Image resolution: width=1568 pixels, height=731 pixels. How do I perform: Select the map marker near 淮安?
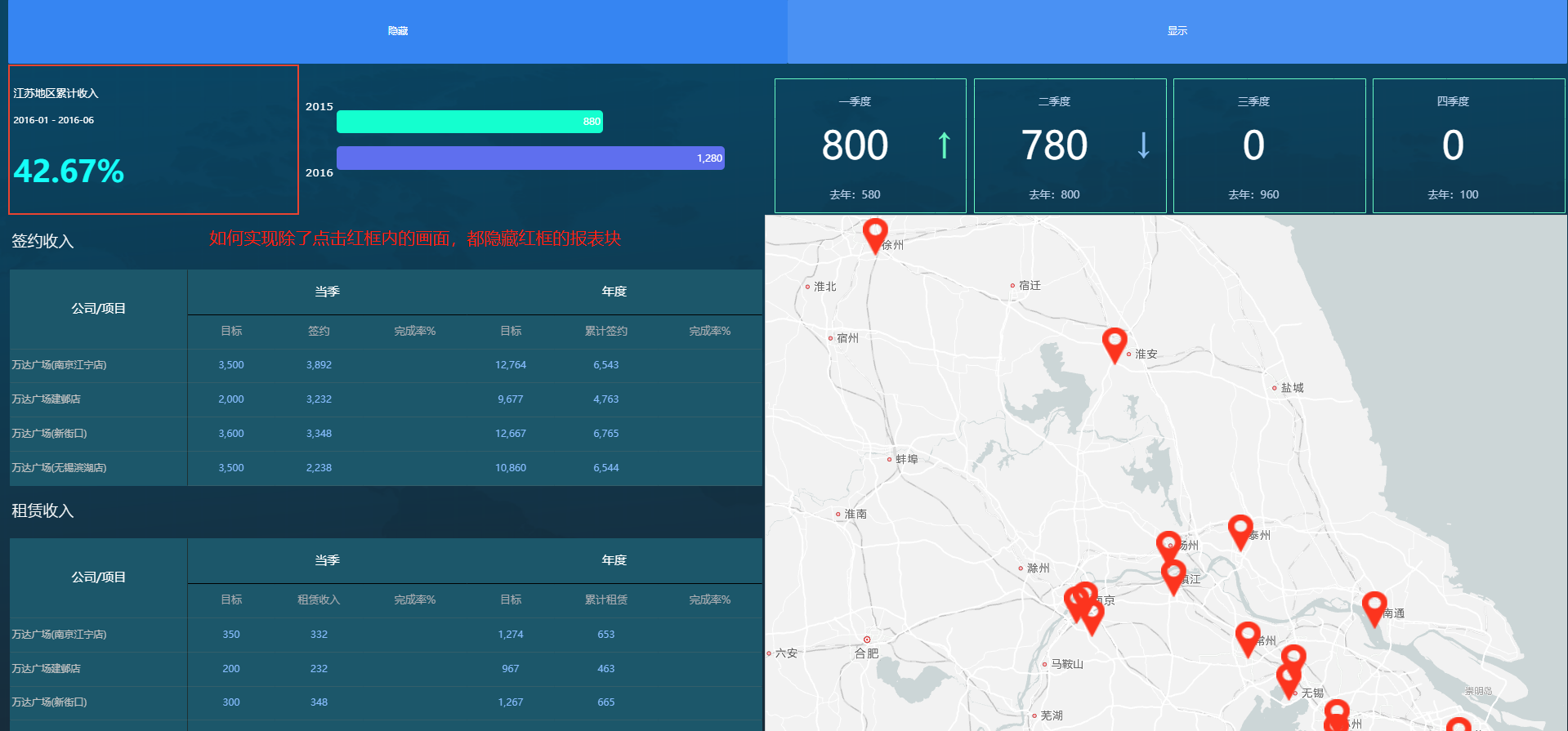pyautogui.click(x=1115, y=345)
